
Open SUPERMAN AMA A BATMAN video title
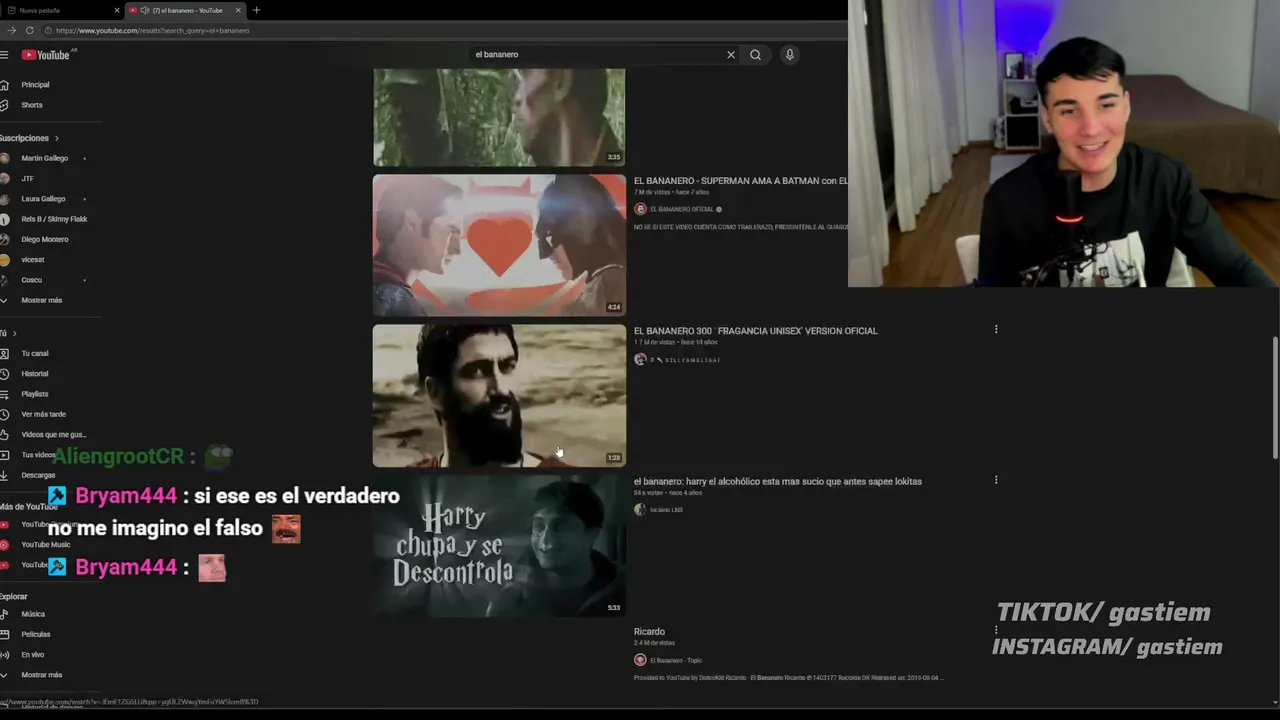pyautogui.click(x=740, y=181)
